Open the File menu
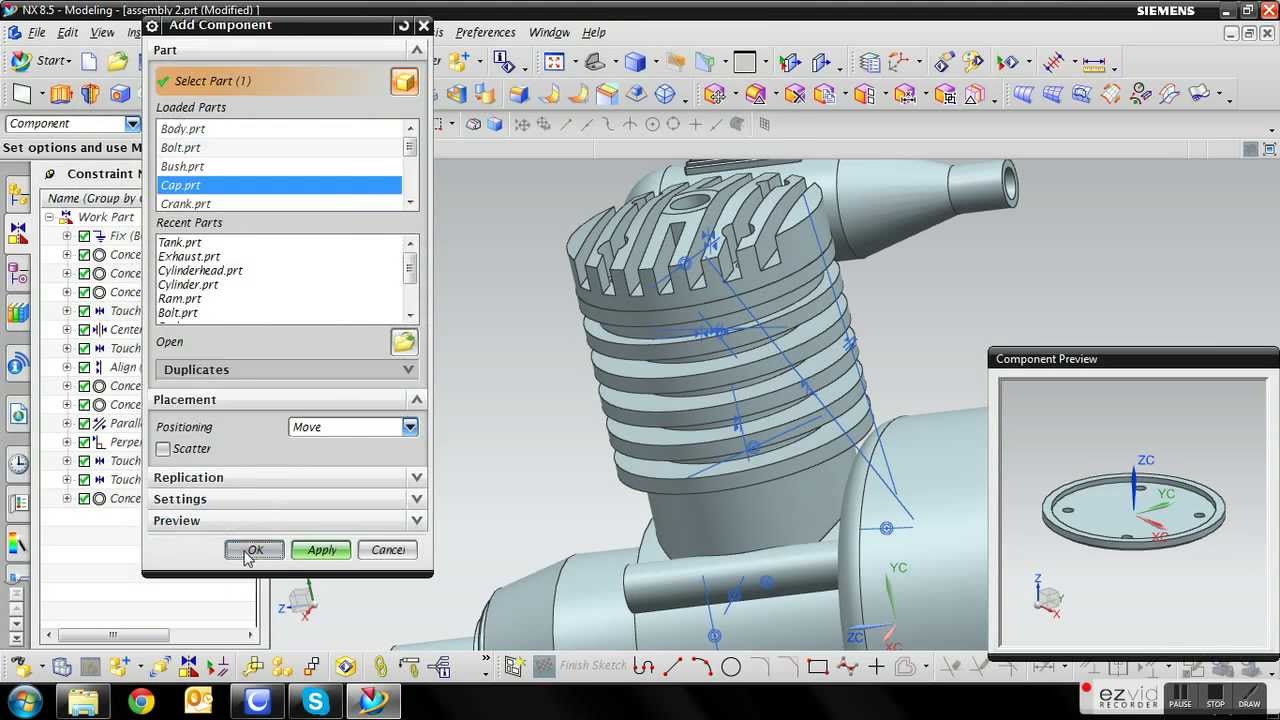The height and width of the screenshot is (720, 1280). tap(36, 33)
